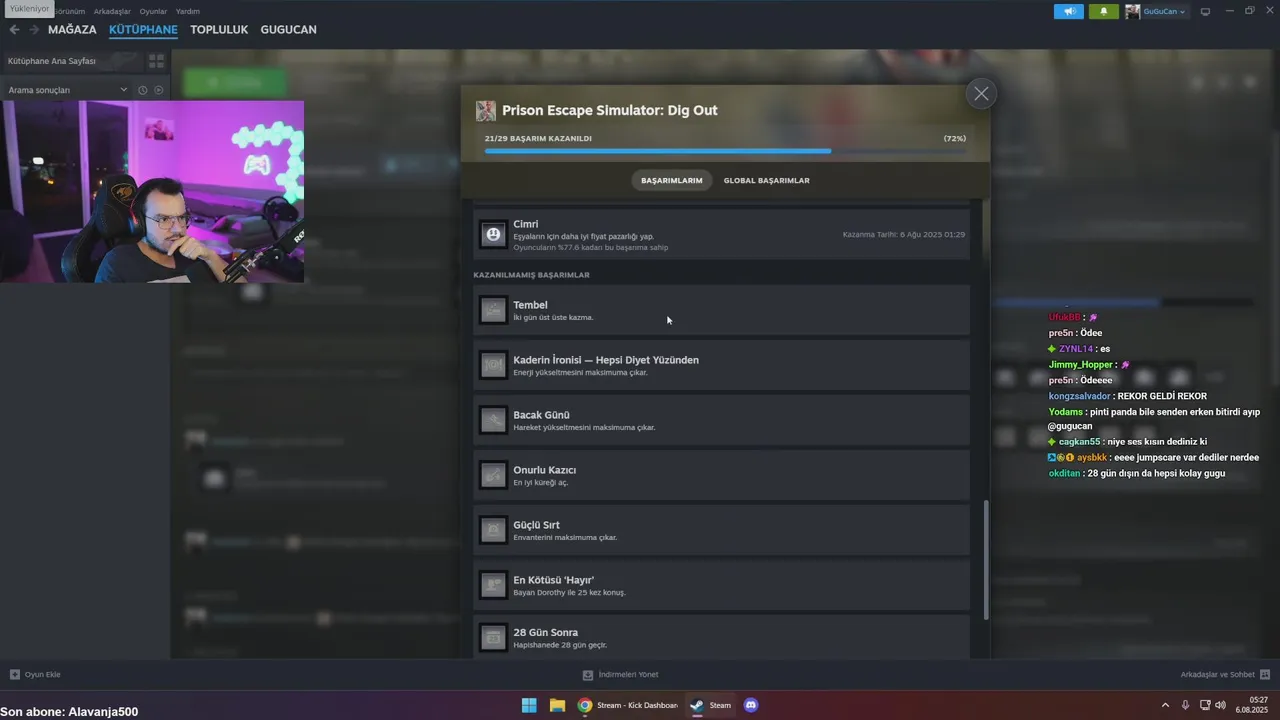Click the Onurlu Kazıcı achievement icon
Screen dimensions: 1280x720
click(x=493, y=475)
